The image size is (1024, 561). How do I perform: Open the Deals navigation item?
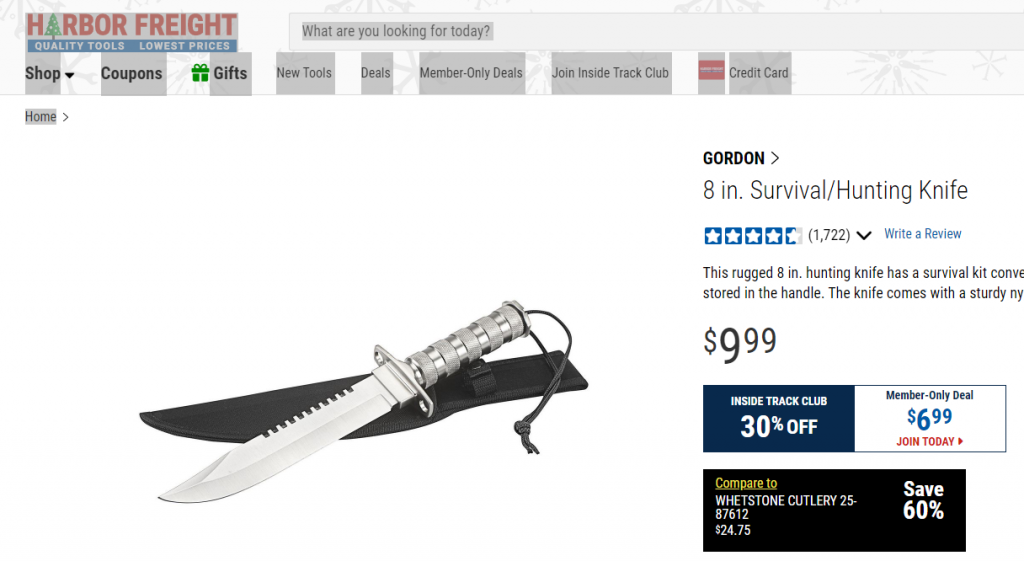coord(376,73)
